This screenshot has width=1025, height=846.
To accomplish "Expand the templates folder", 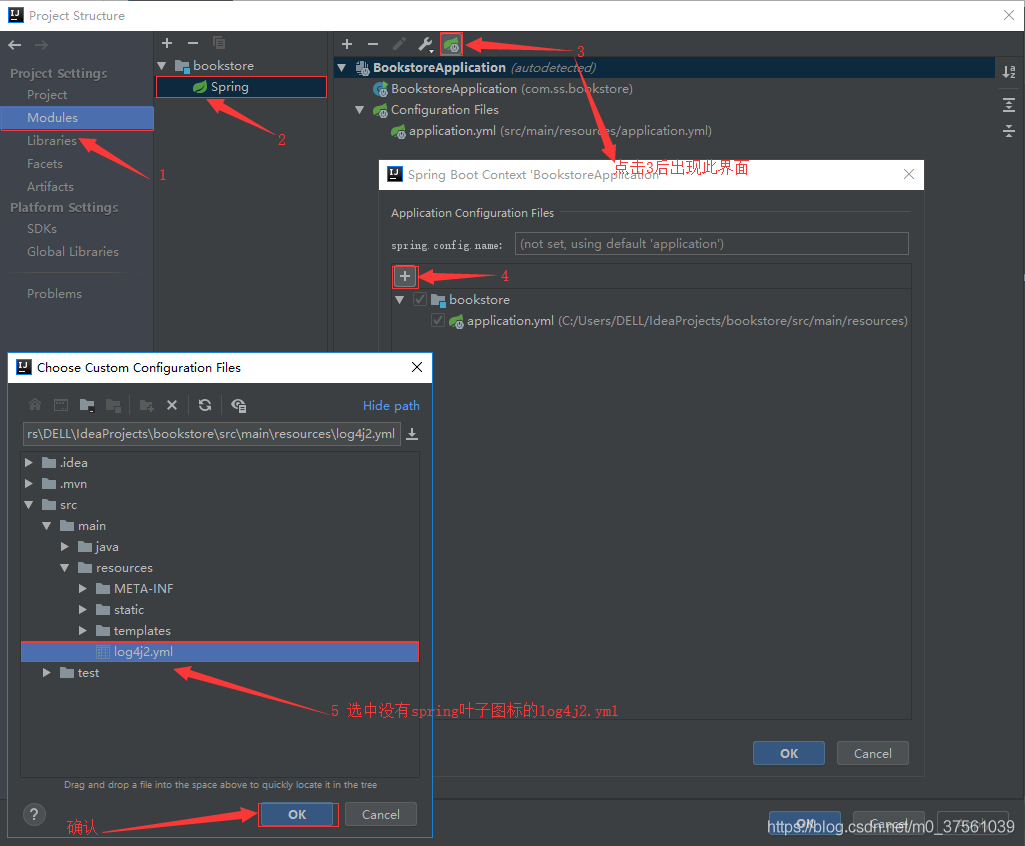I will click(x=82, y=630).
